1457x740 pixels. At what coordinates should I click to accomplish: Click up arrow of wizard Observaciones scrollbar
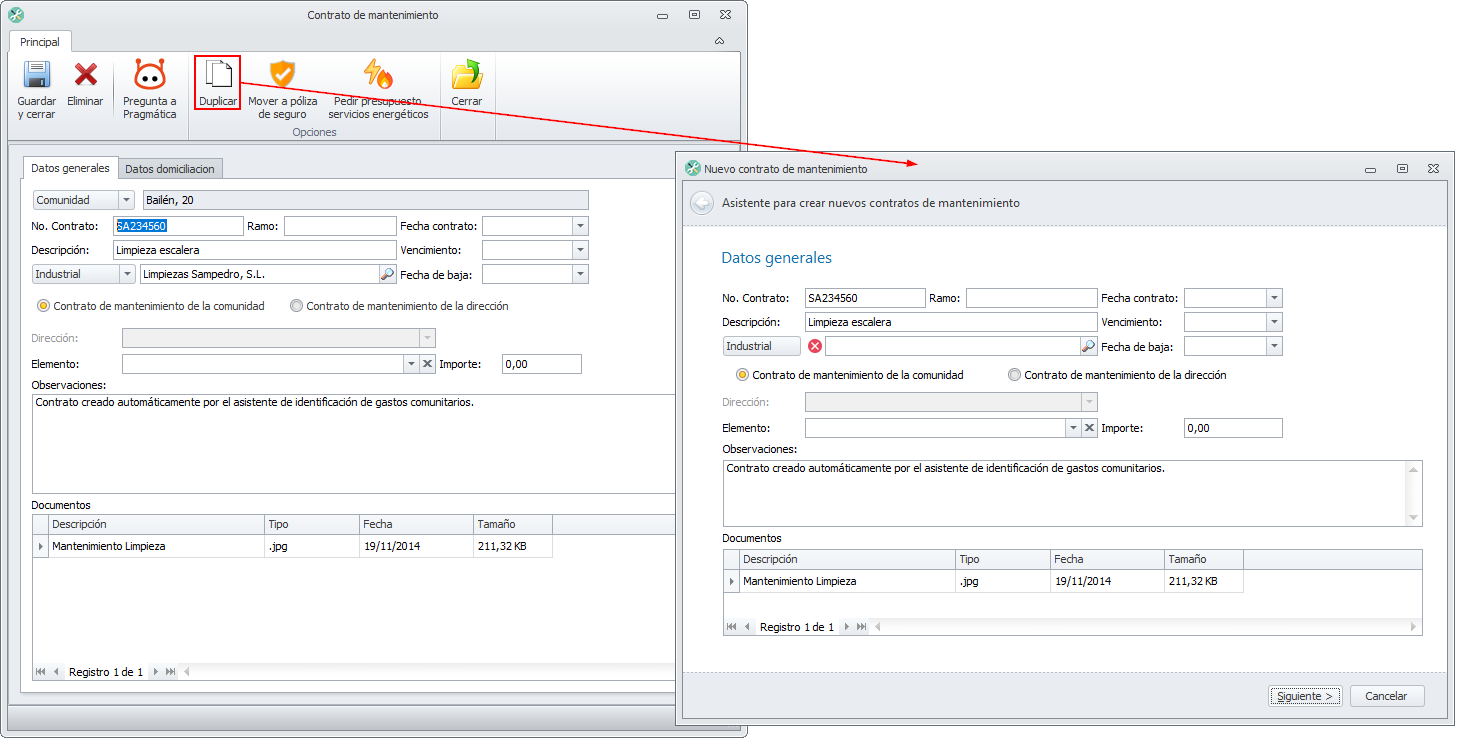coord(1413,469)
